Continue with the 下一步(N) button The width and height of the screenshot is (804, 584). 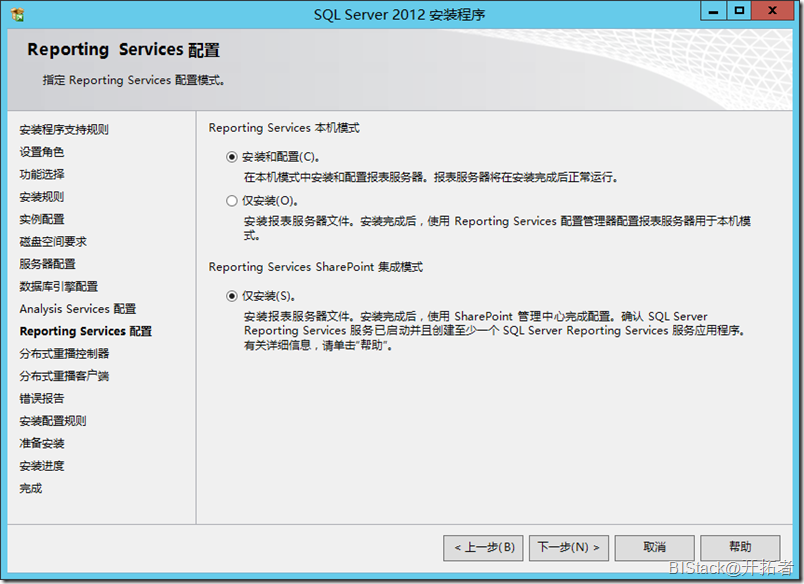point(569,548)
